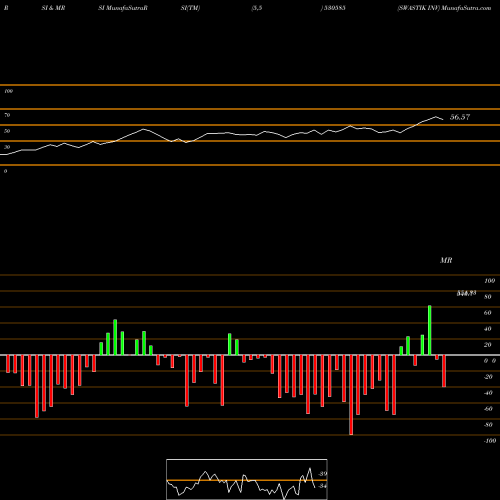Image resolution: width=500 pixels, height=500 pixels.
Task: Click the MR right axis label 60
Action: [x=488, y=313]
